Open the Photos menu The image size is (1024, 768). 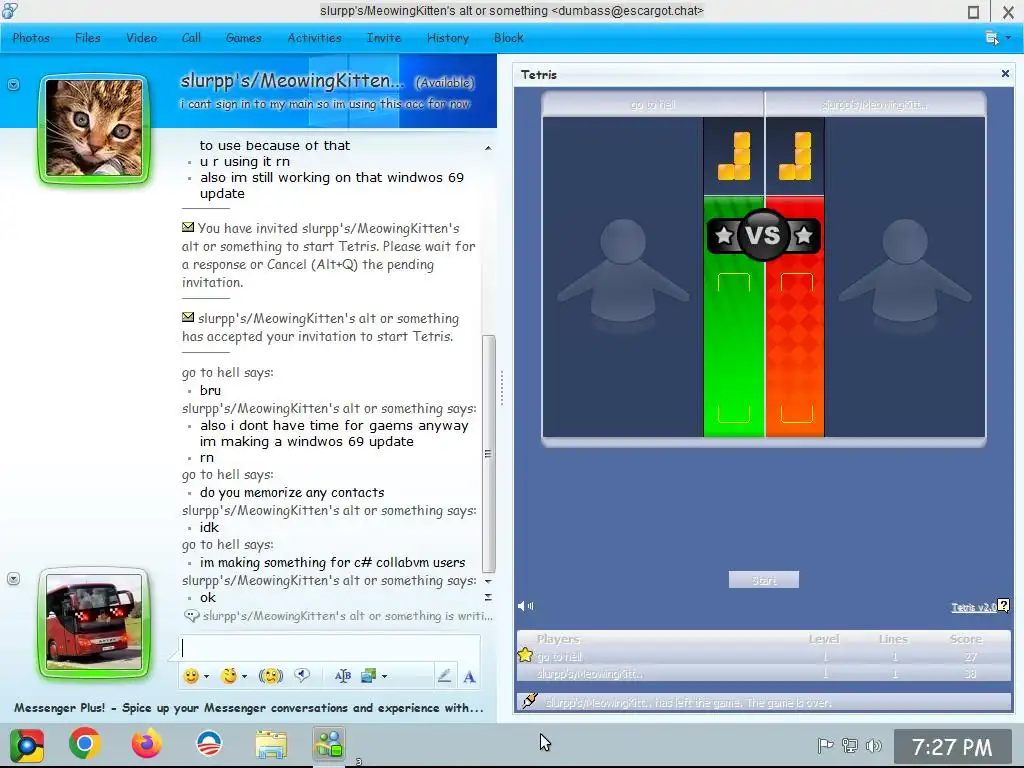pyautogui.click(x=31, y=38)
